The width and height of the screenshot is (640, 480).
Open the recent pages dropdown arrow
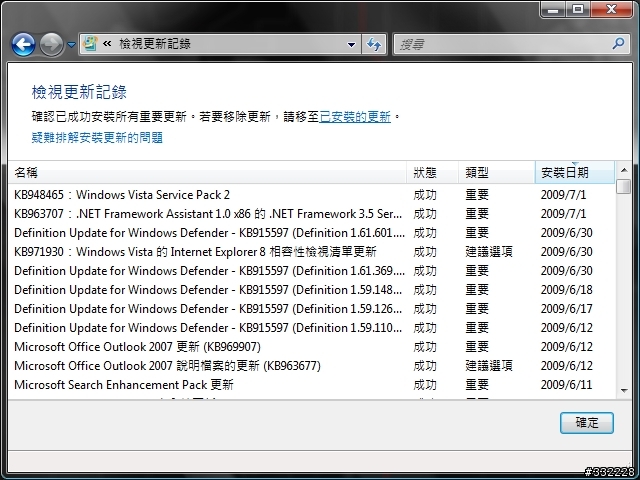pos(71,44)
